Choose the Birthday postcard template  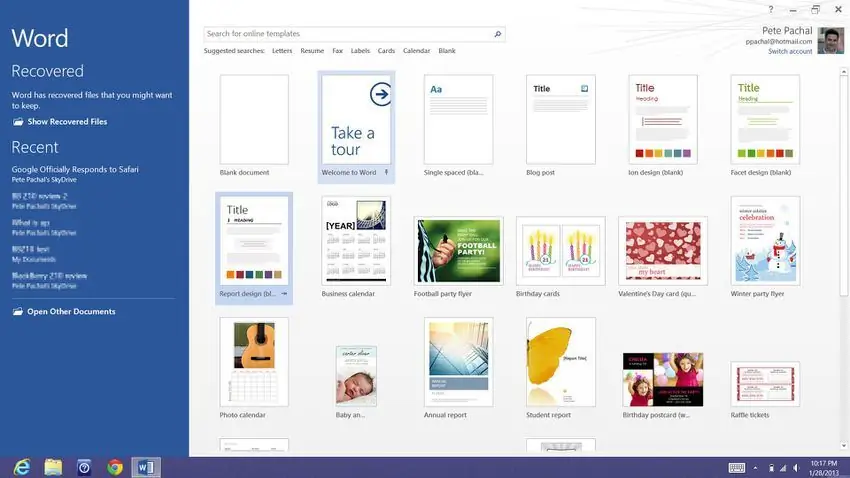(663, 379)
